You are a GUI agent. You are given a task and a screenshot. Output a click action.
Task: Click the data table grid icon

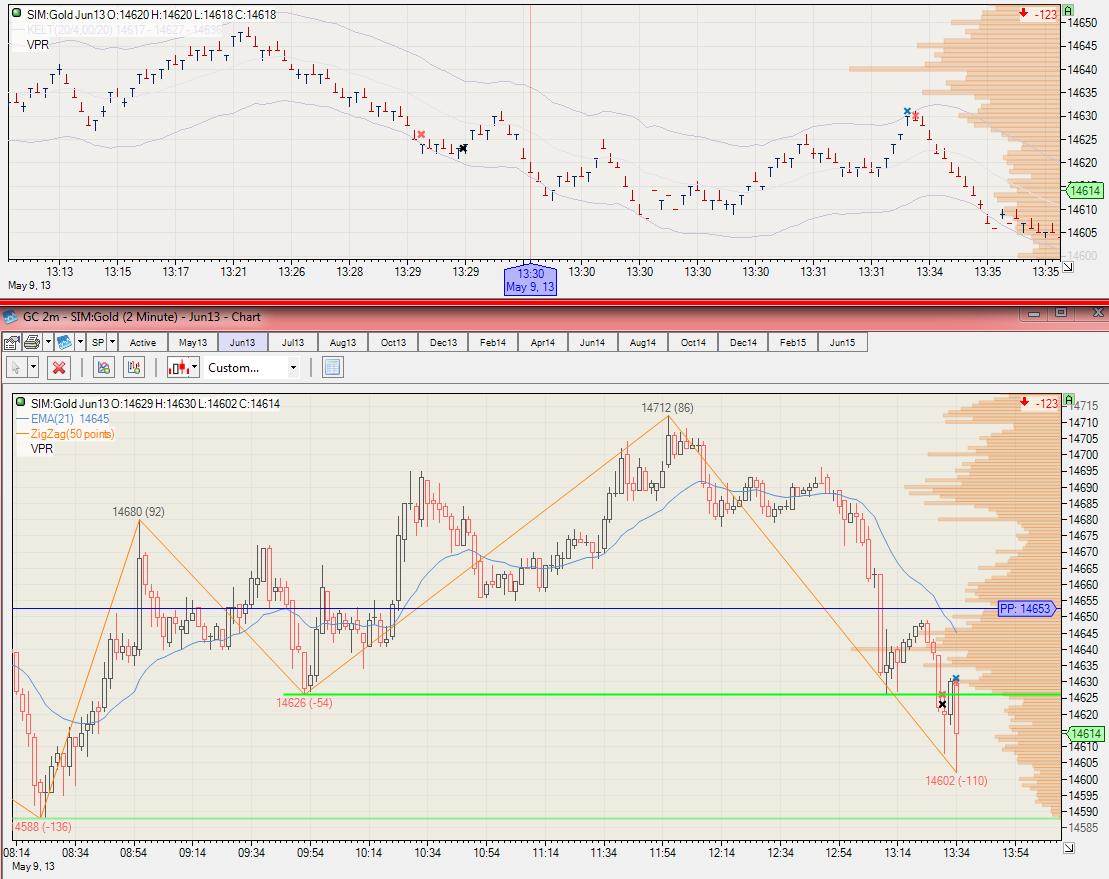pyautogui.click(x=333, y=368)
